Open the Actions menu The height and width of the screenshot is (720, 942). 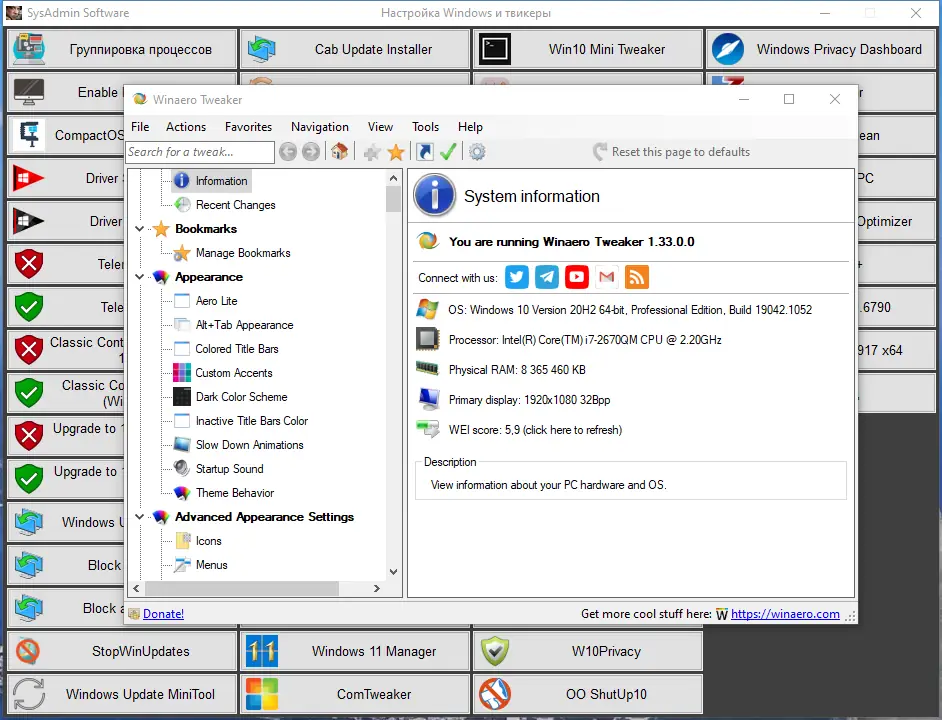[x=186, y=127]
